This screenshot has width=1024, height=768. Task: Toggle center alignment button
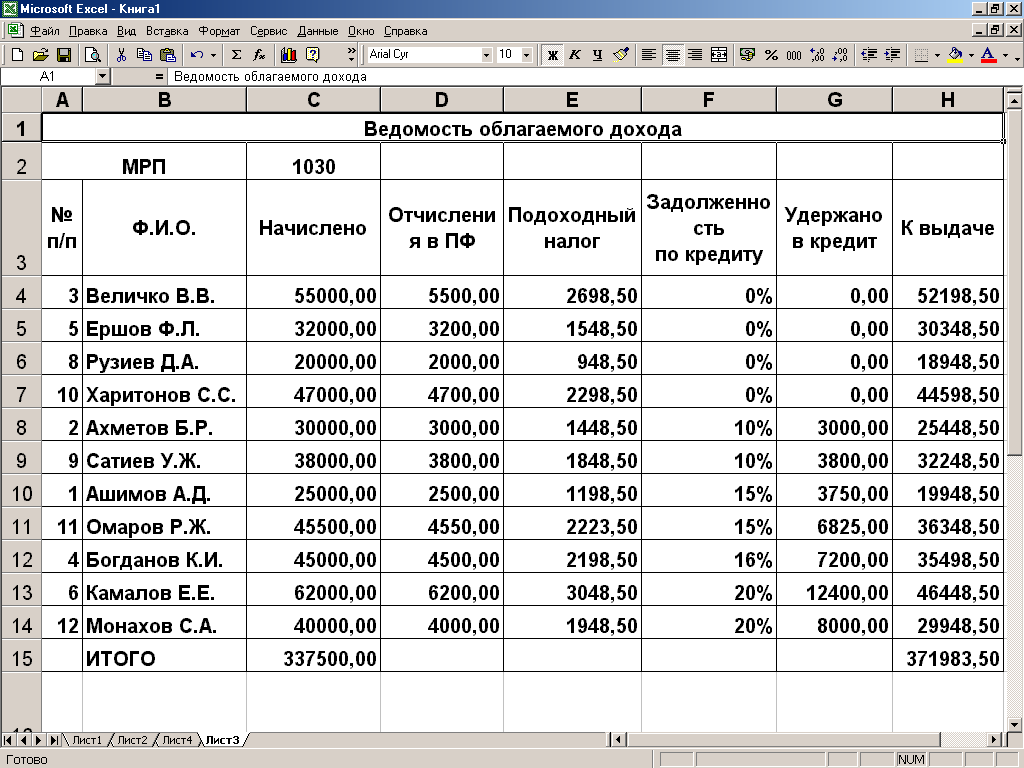(x=672, y=55)
